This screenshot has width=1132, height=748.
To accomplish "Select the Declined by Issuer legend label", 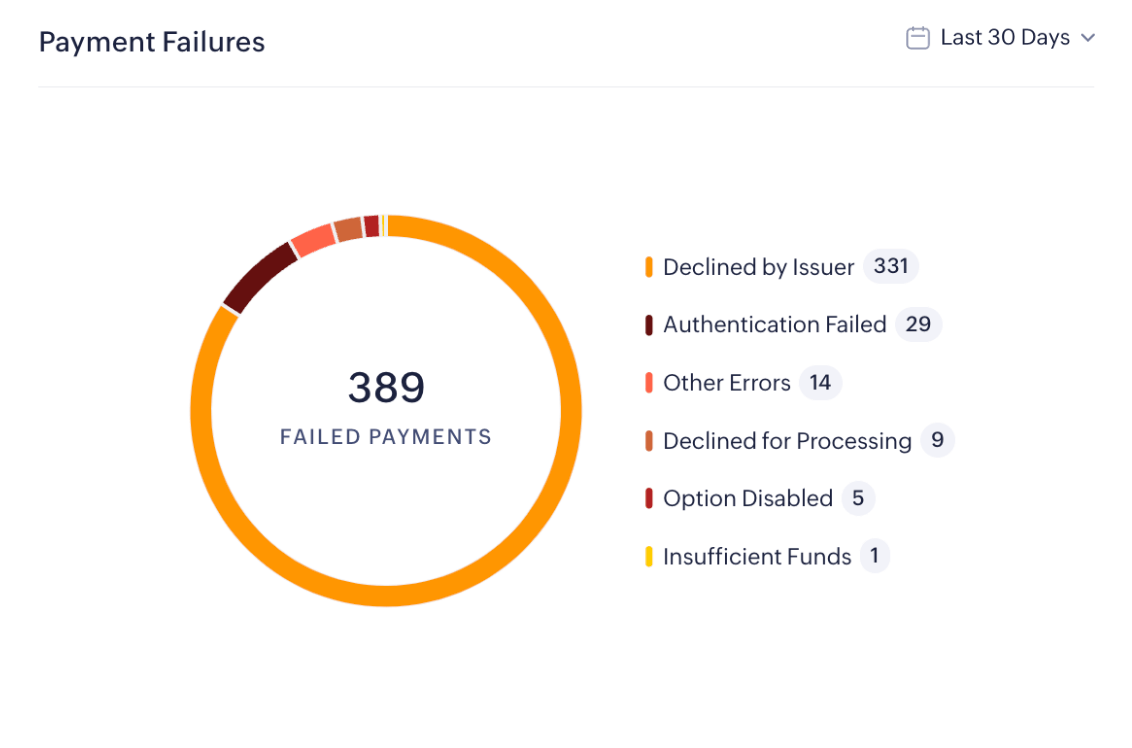I will point(758,267).
